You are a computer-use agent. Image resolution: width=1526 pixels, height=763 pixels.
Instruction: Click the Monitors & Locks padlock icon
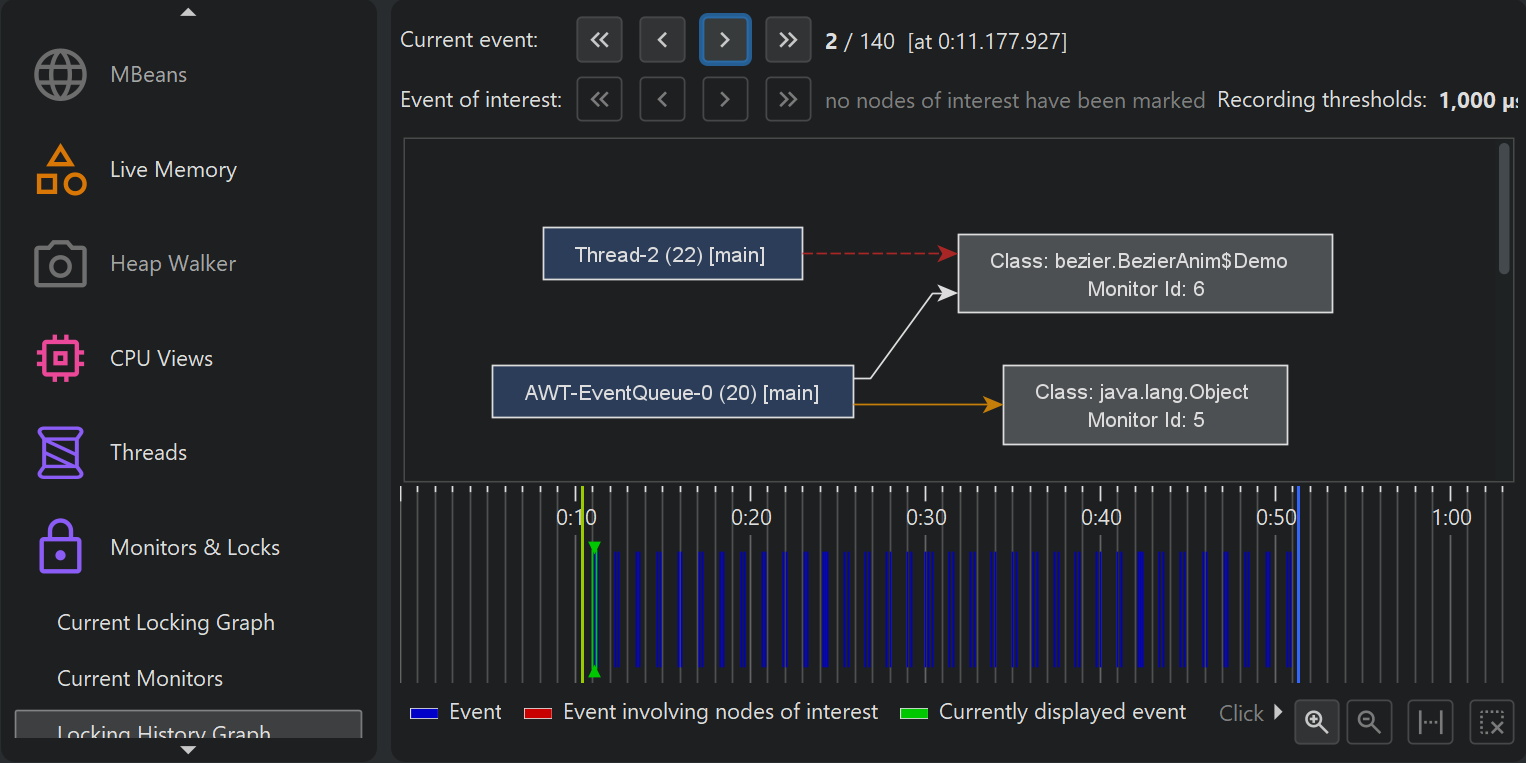tap(60, 547)
